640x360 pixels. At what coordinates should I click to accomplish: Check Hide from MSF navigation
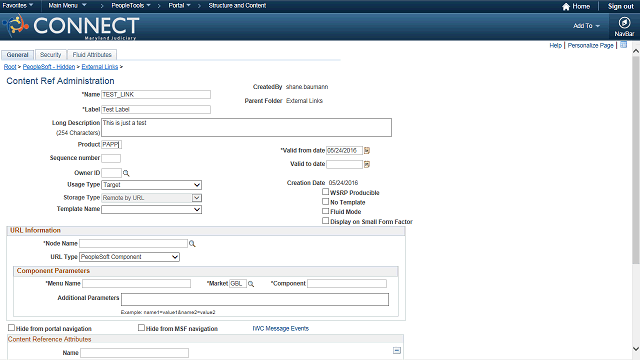coord(141,328)
